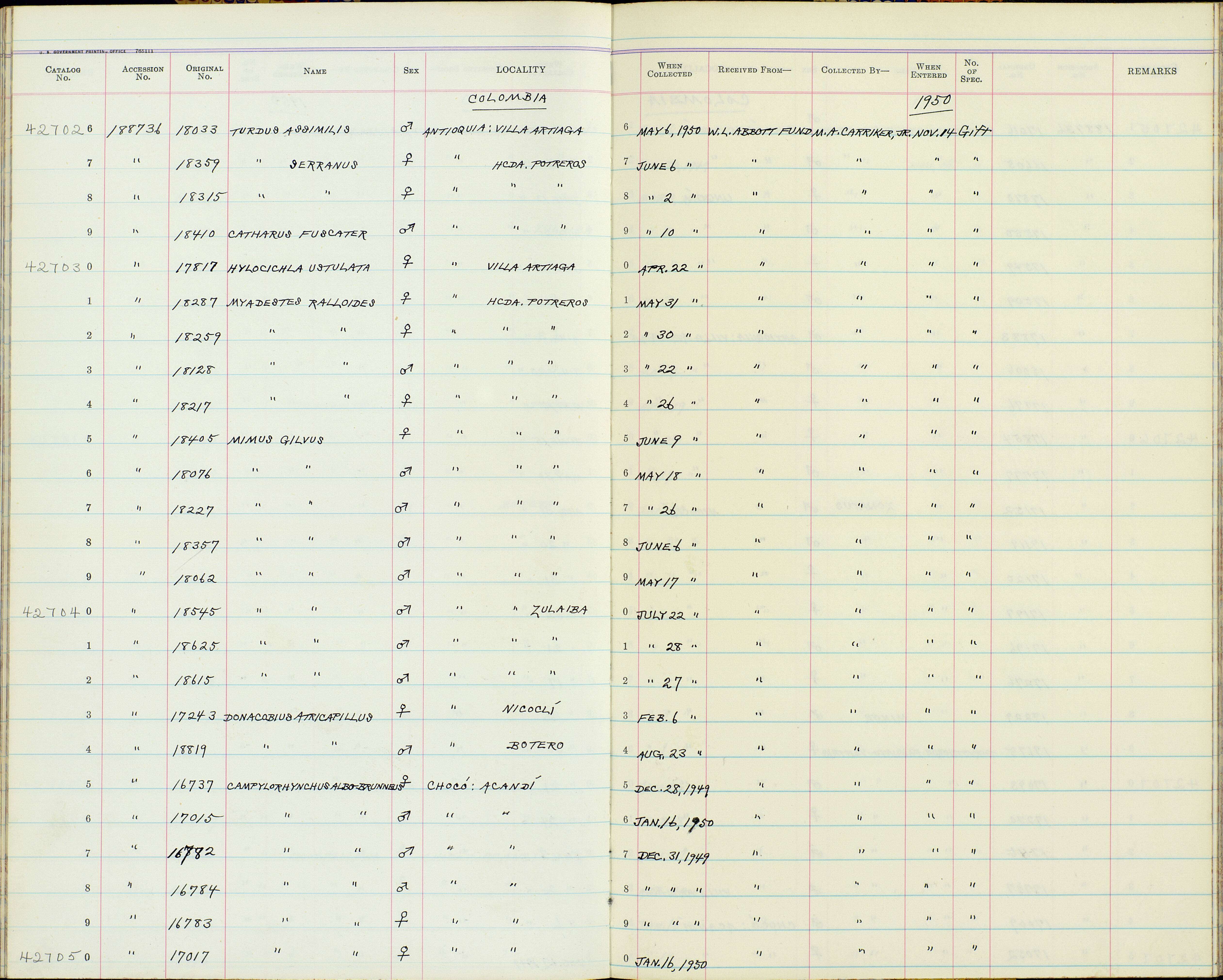
Task: Select the 'HYLOCICHLA USTULATA' name entry
Action: tap(299, 267)
